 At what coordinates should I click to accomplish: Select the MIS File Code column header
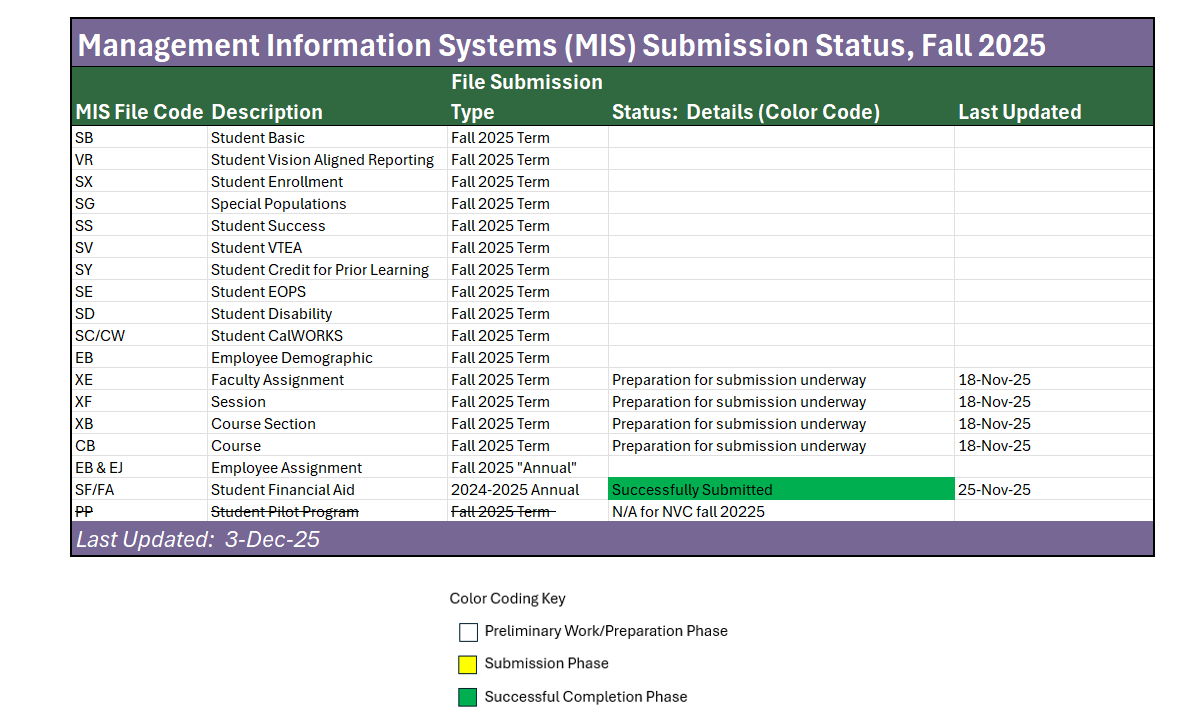[135, 112]
